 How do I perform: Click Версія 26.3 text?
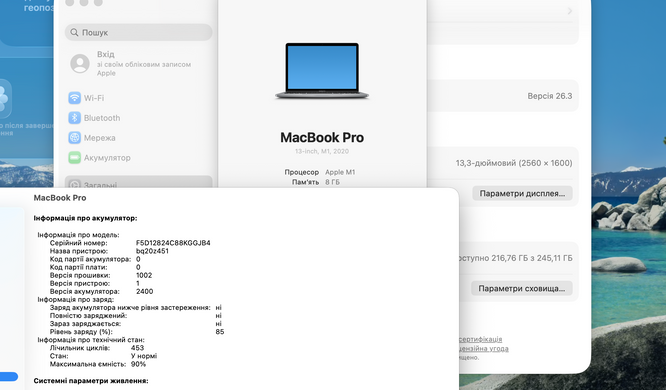pyautogui.click(x=550, y=96)
